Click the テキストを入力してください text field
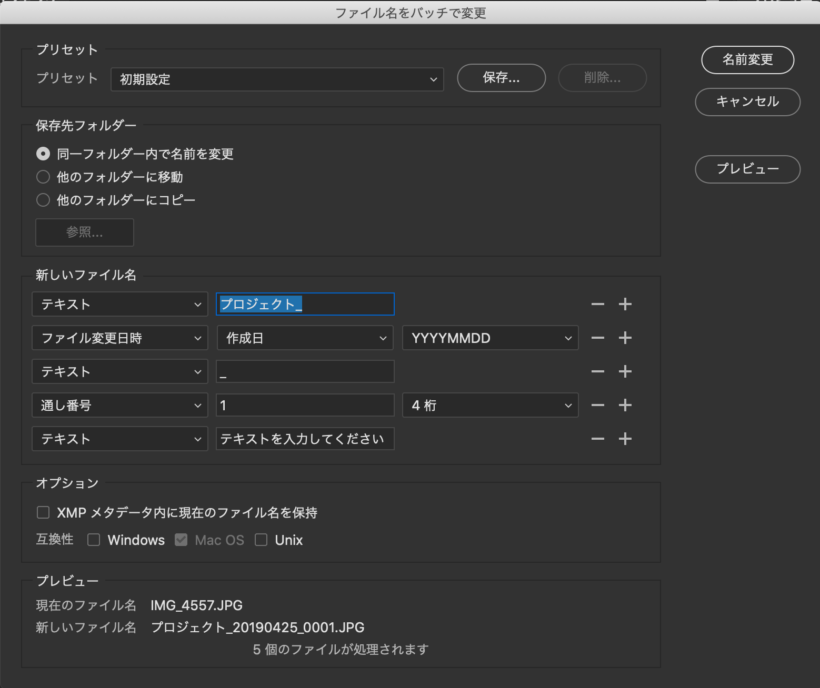The height and width of the screenshot is (688, 820). pyautogui.click(x=305, y=439)
